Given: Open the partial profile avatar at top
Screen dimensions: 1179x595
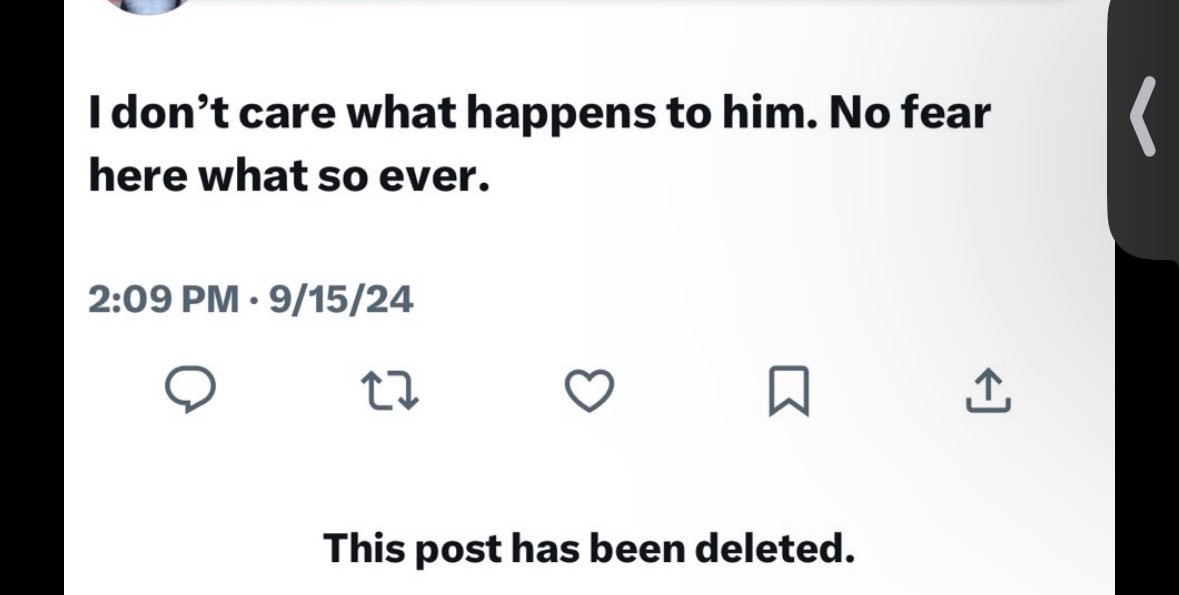Looking at the screenshot, I should tap(148, 5).
